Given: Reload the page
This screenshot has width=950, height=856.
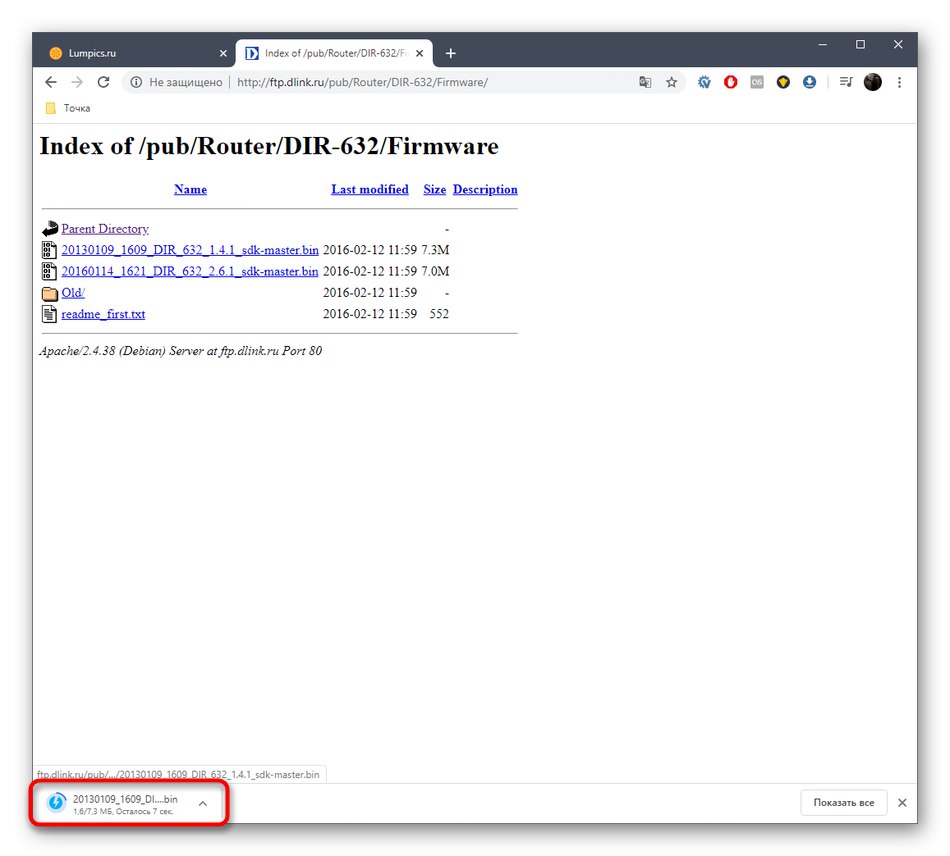Looking at the screenshot, I should (x=104, y=82).
